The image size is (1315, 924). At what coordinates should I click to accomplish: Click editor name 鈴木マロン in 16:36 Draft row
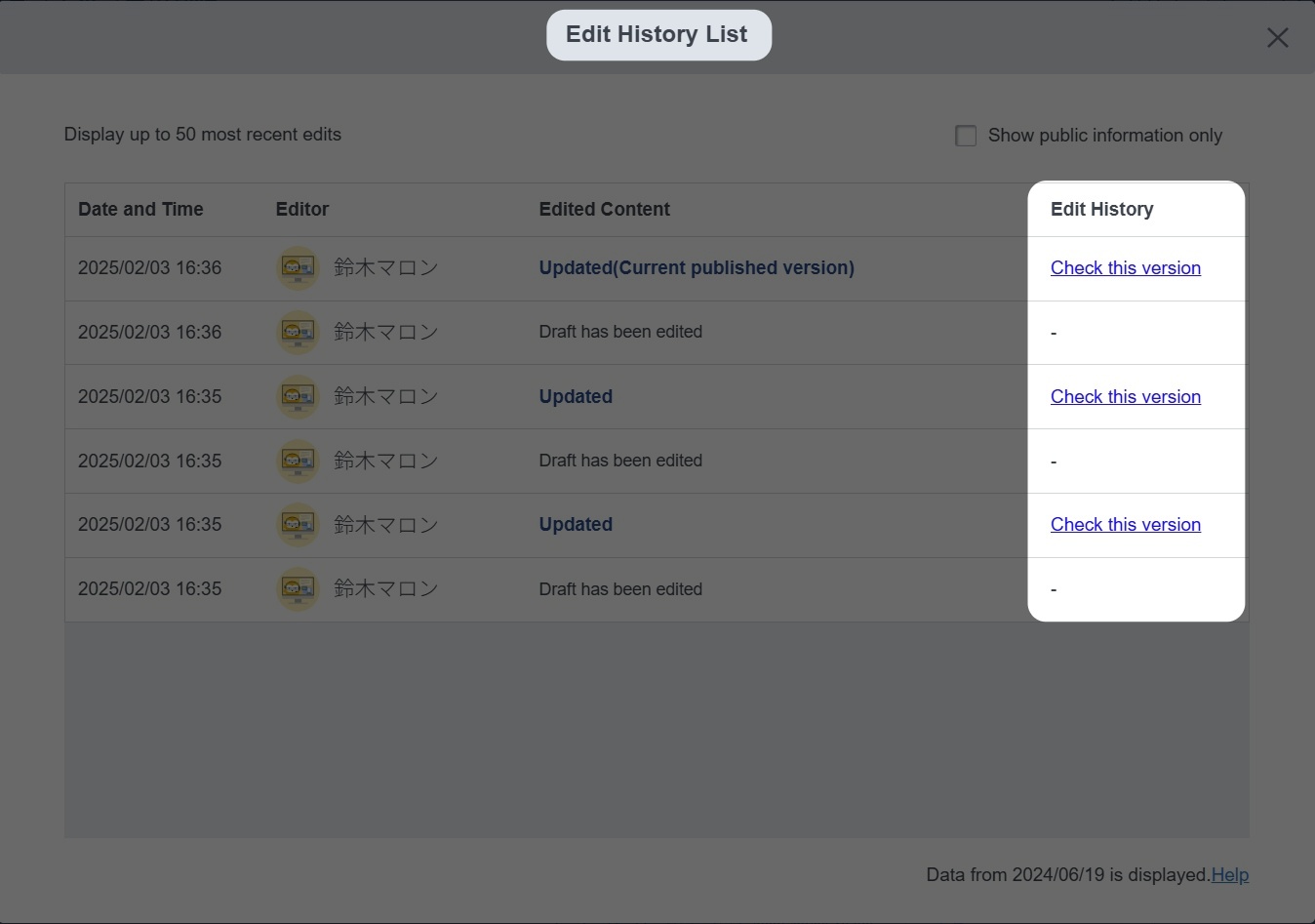pyautogui.click(x=385, y=332)
